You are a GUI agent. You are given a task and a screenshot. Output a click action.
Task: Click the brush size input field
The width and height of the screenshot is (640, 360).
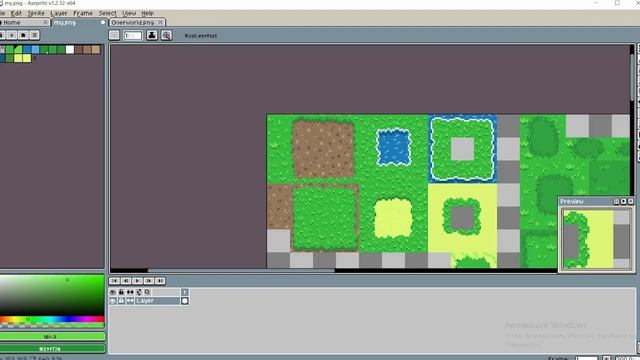133,36
